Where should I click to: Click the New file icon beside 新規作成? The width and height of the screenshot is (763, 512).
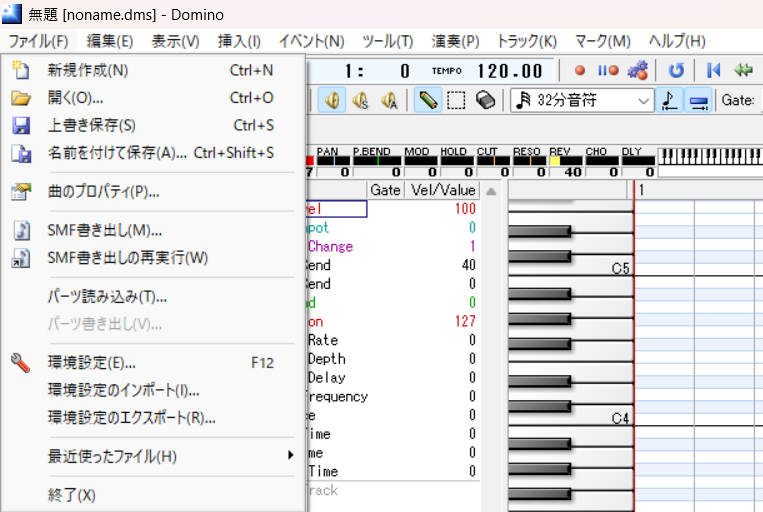[x=20, y=70]
